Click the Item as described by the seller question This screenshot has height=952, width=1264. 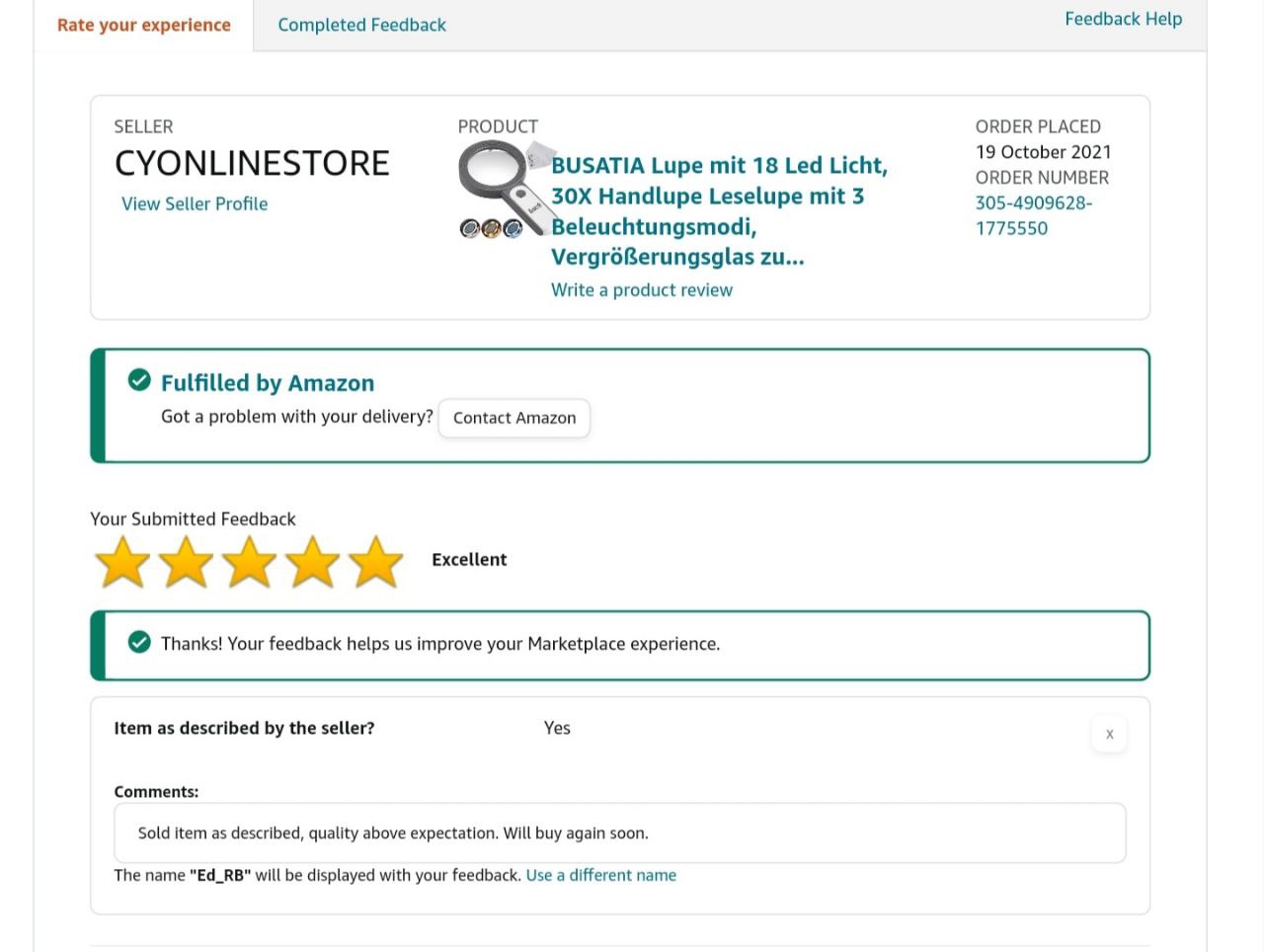[244, 728]
